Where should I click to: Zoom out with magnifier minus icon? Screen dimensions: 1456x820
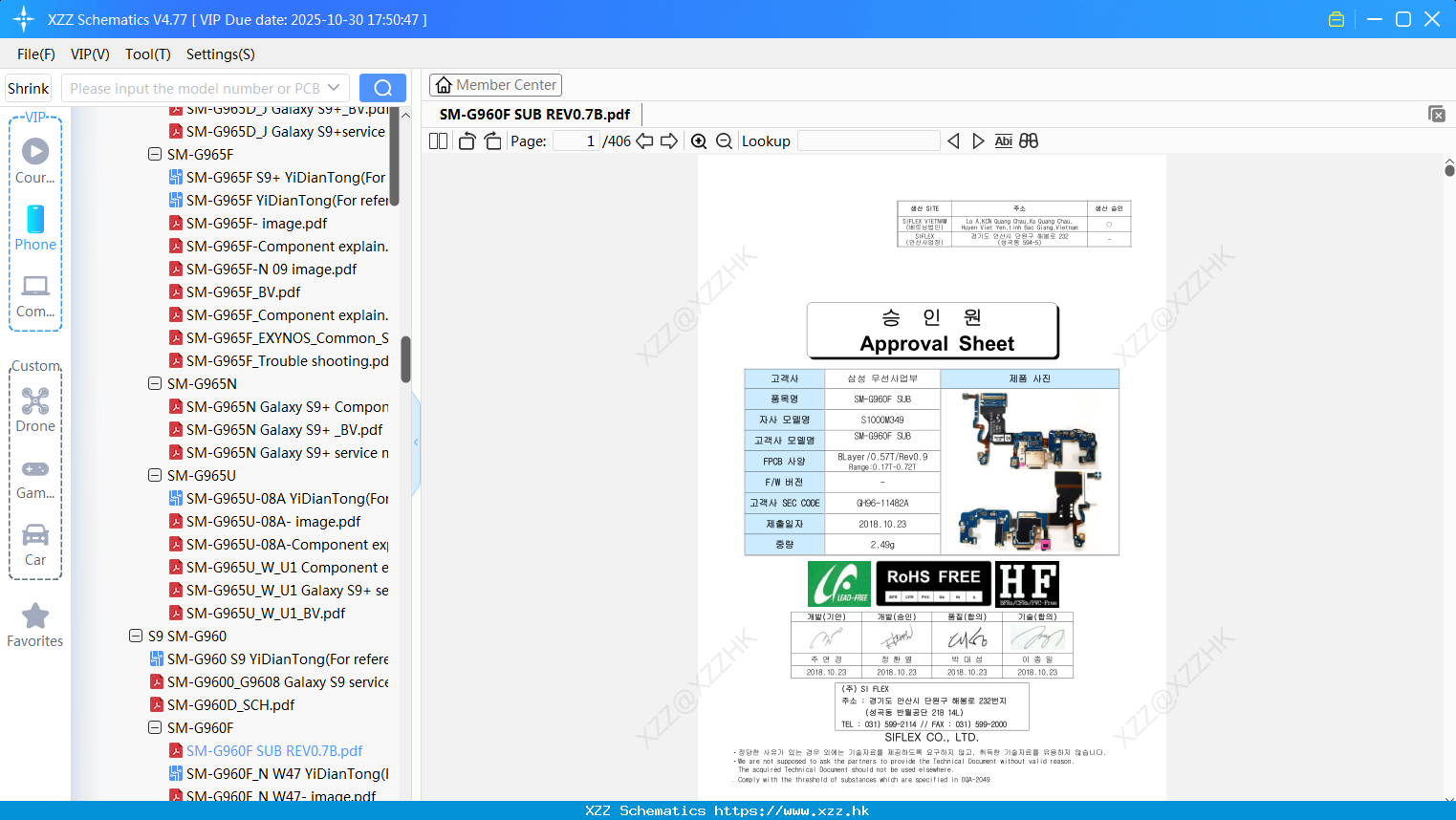(724, 140)
